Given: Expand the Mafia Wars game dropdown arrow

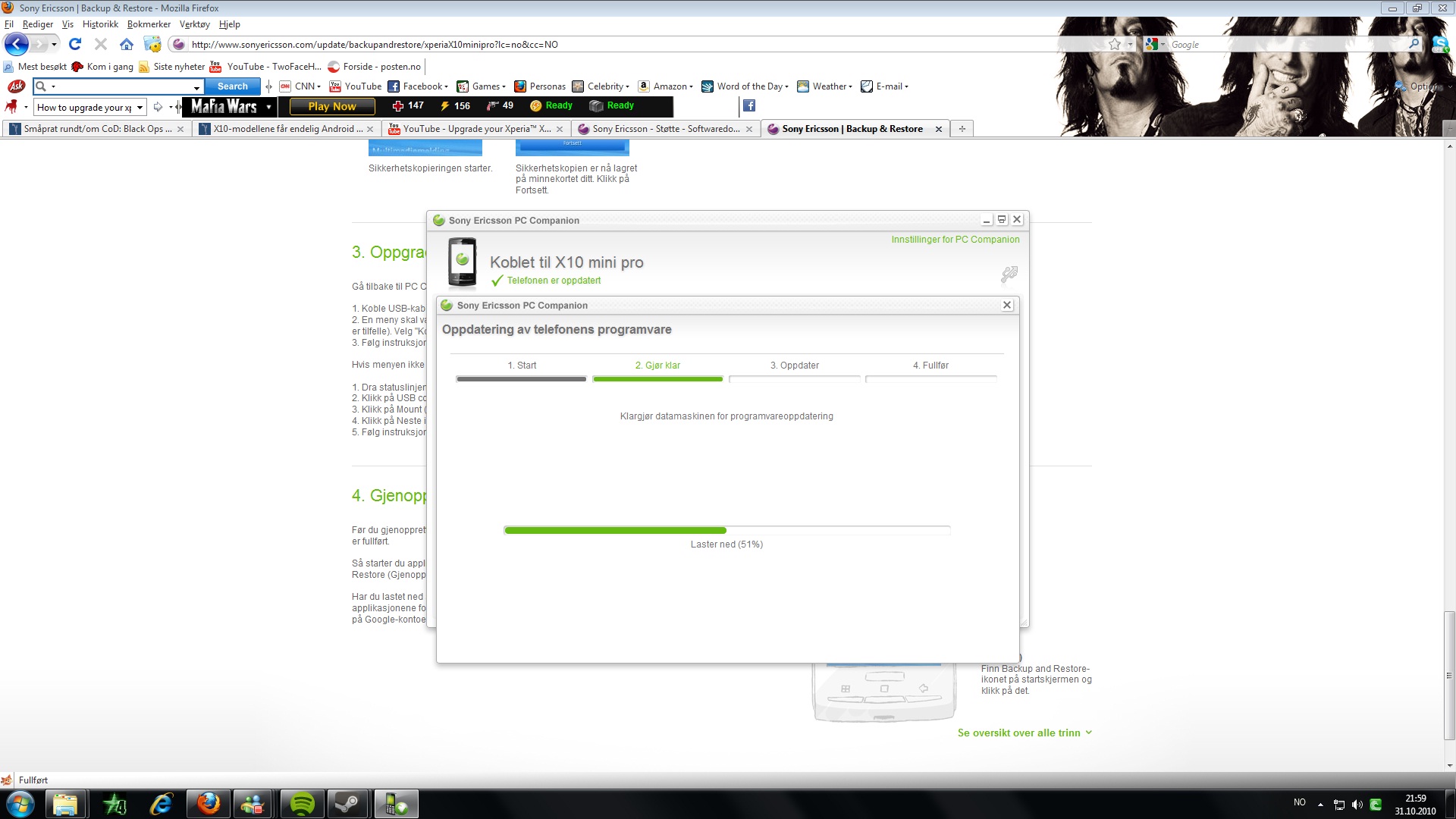Looking at the screenshot, I should [x=268, y=107].
